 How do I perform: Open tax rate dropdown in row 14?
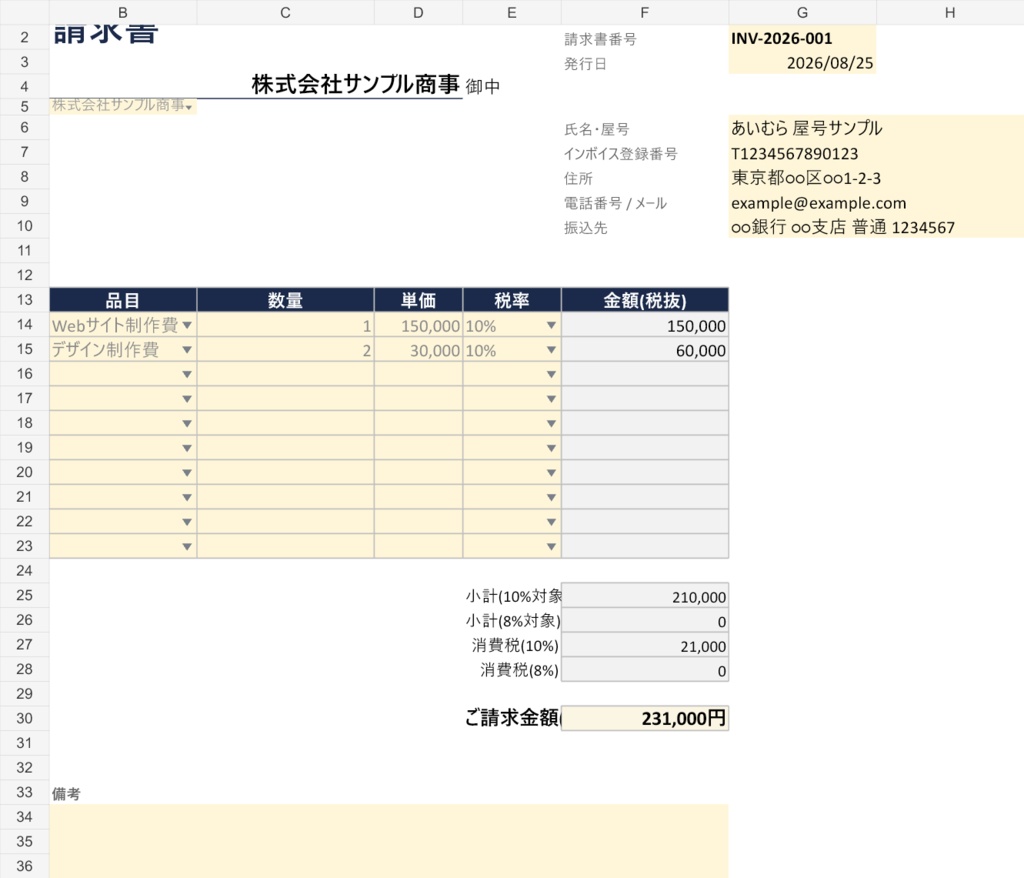click(551, 325)
